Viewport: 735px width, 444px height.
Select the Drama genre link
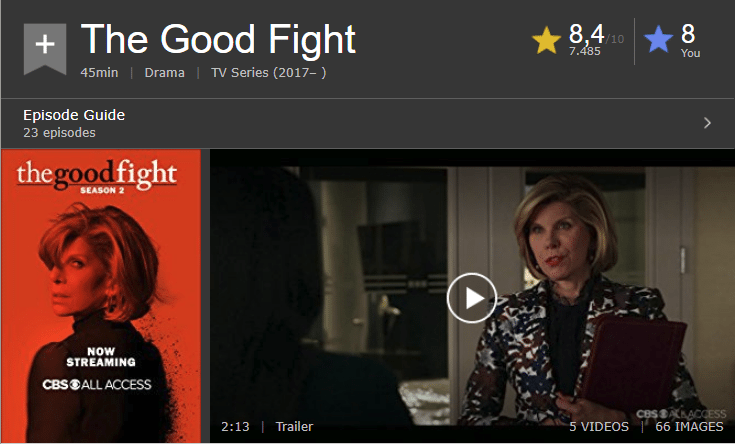[x=165, y=73]
